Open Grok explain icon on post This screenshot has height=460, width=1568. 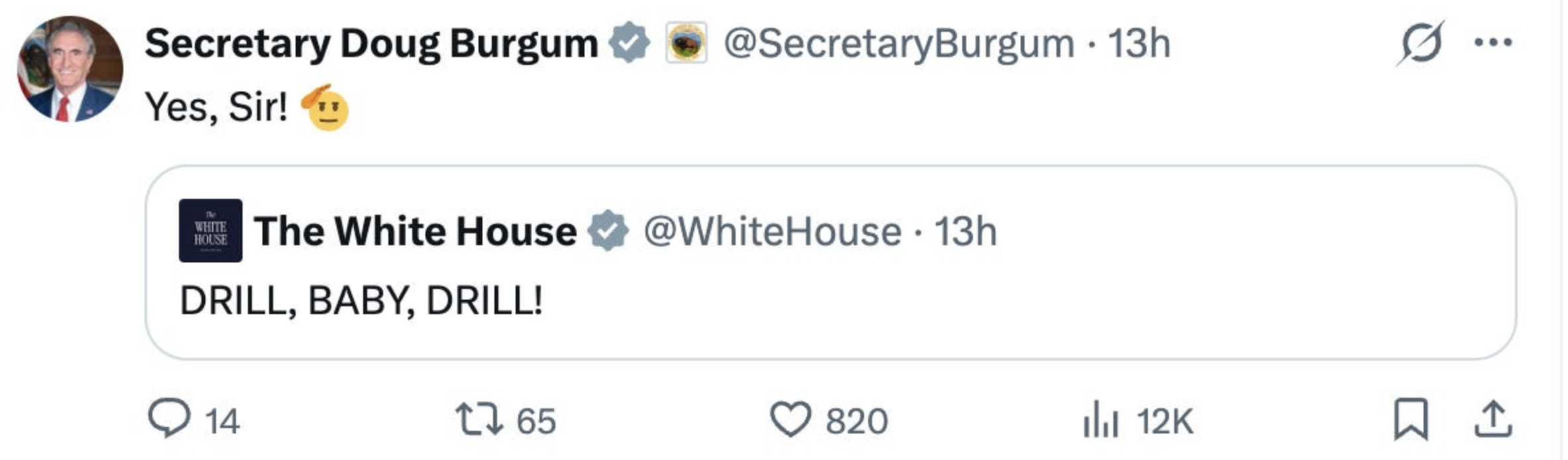point(1420,44)
